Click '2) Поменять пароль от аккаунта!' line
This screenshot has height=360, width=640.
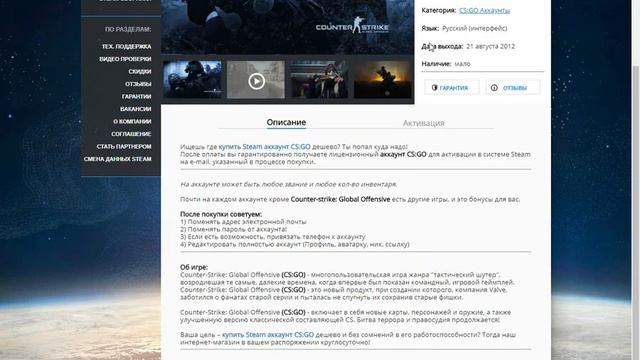click(x=233, y=229)
